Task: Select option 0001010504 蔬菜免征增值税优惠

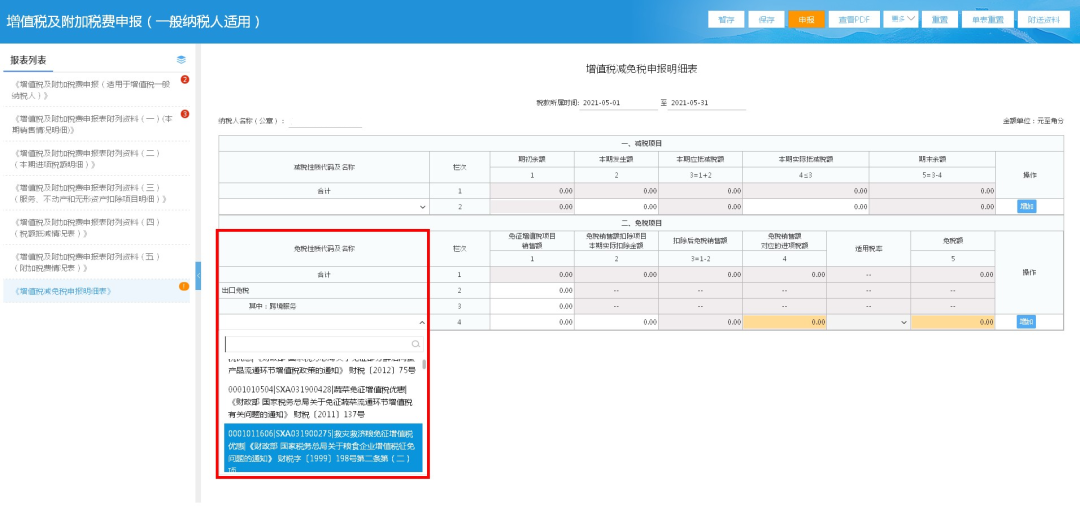Action: point(322,402)
